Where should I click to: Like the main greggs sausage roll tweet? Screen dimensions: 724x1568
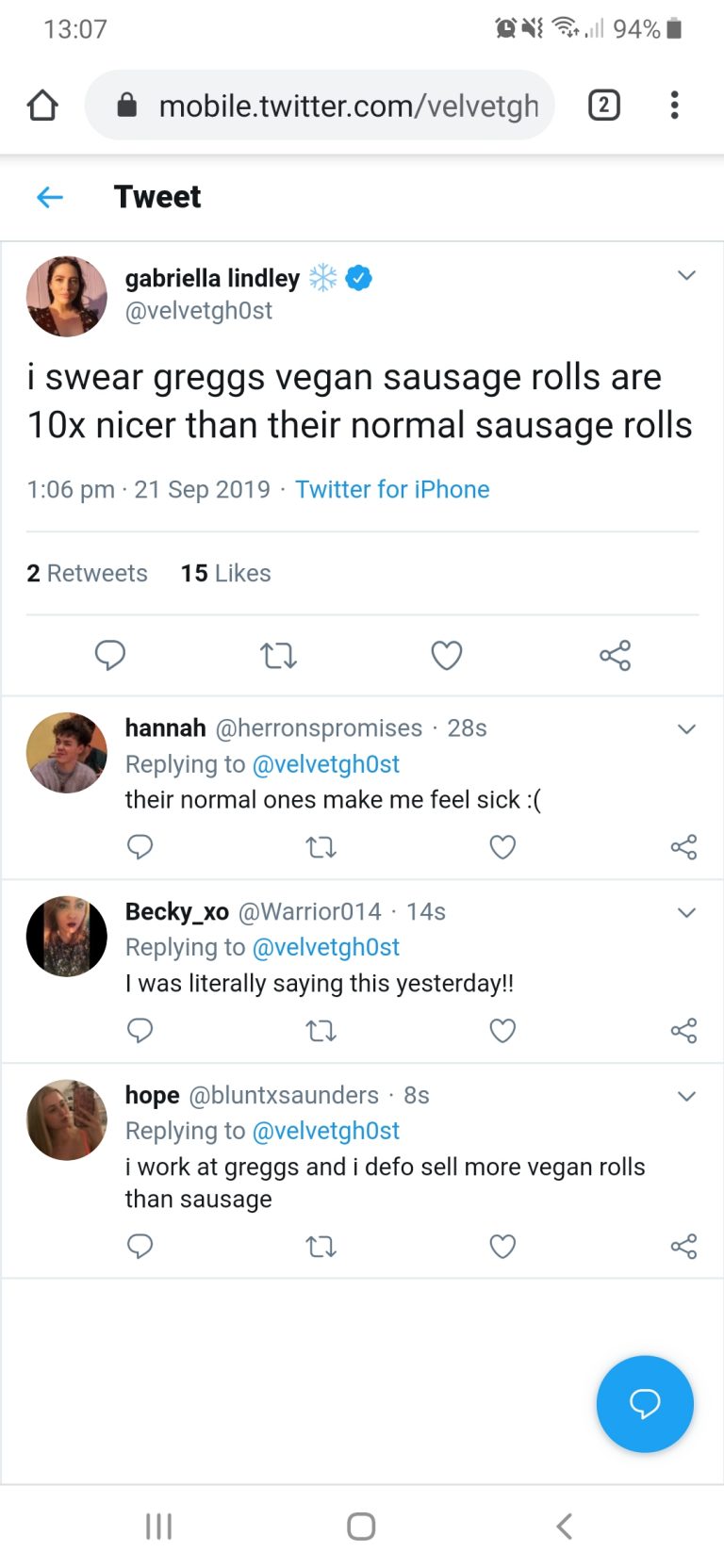point(447,655)
